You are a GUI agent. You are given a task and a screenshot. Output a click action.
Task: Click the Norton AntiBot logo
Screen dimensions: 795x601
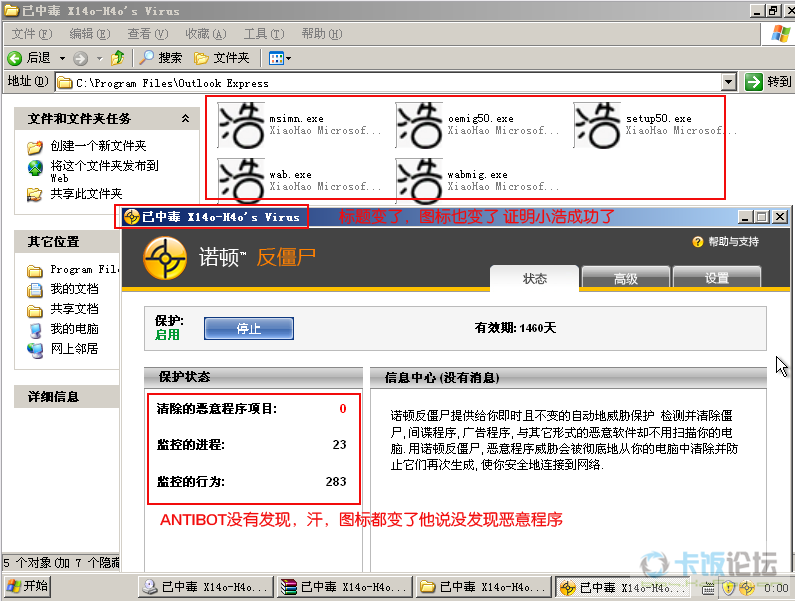point(165,258)
